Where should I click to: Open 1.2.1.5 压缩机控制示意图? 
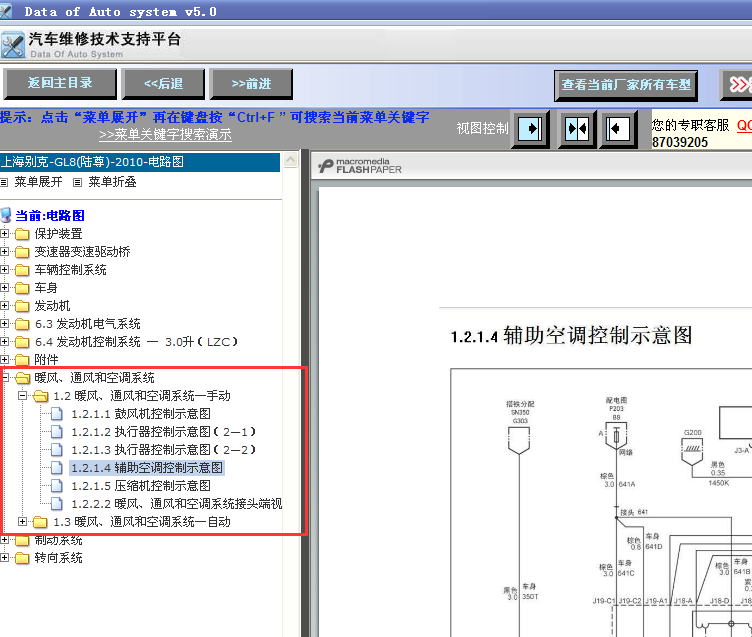point(141,486)
